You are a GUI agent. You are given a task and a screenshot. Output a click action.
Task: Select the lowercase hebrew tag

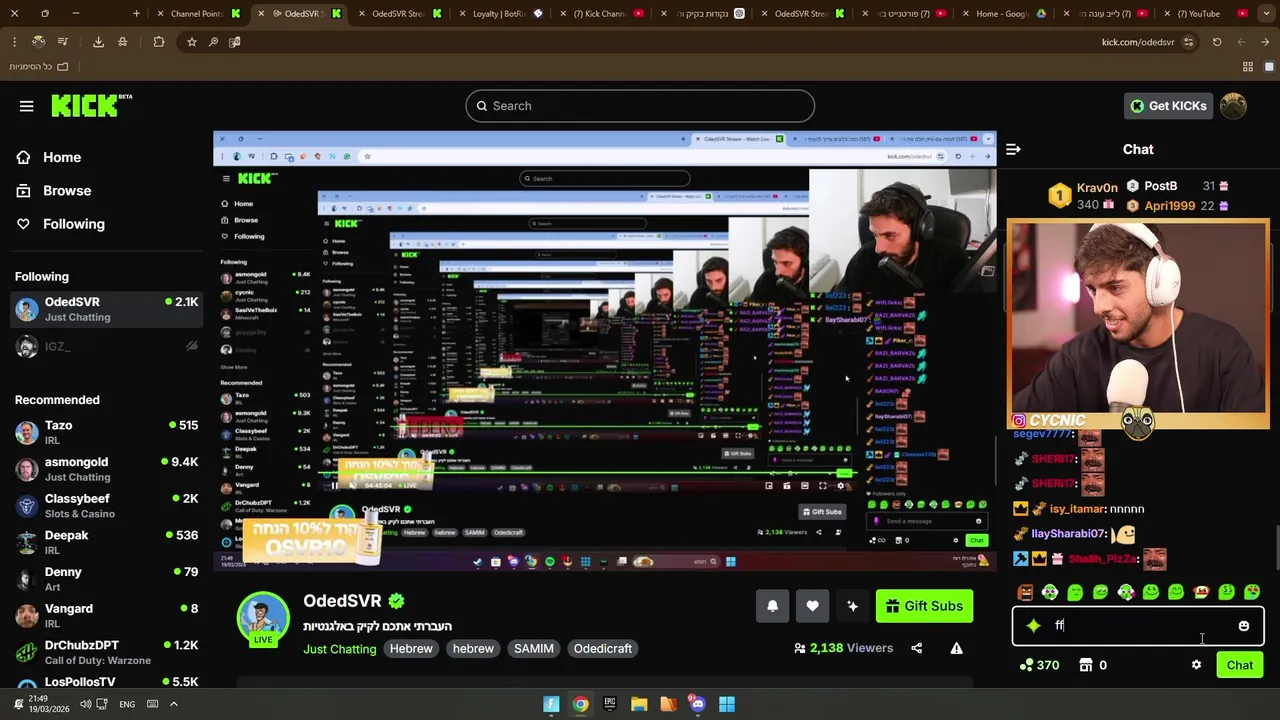pyautogui.click(x=473, y=649)
